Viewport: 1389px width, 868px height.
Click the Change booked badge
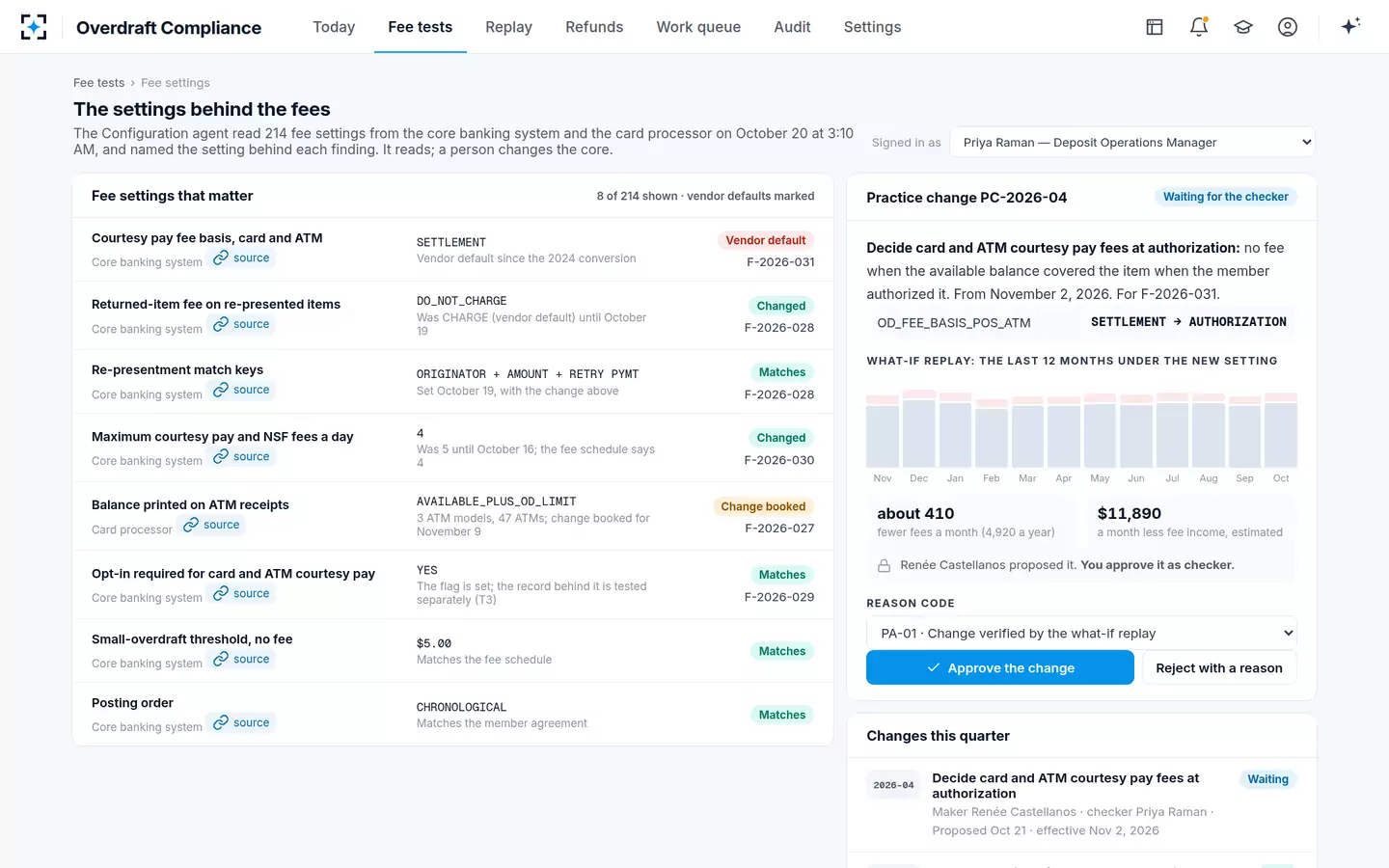pyautogui.click(x=763, y=506)
